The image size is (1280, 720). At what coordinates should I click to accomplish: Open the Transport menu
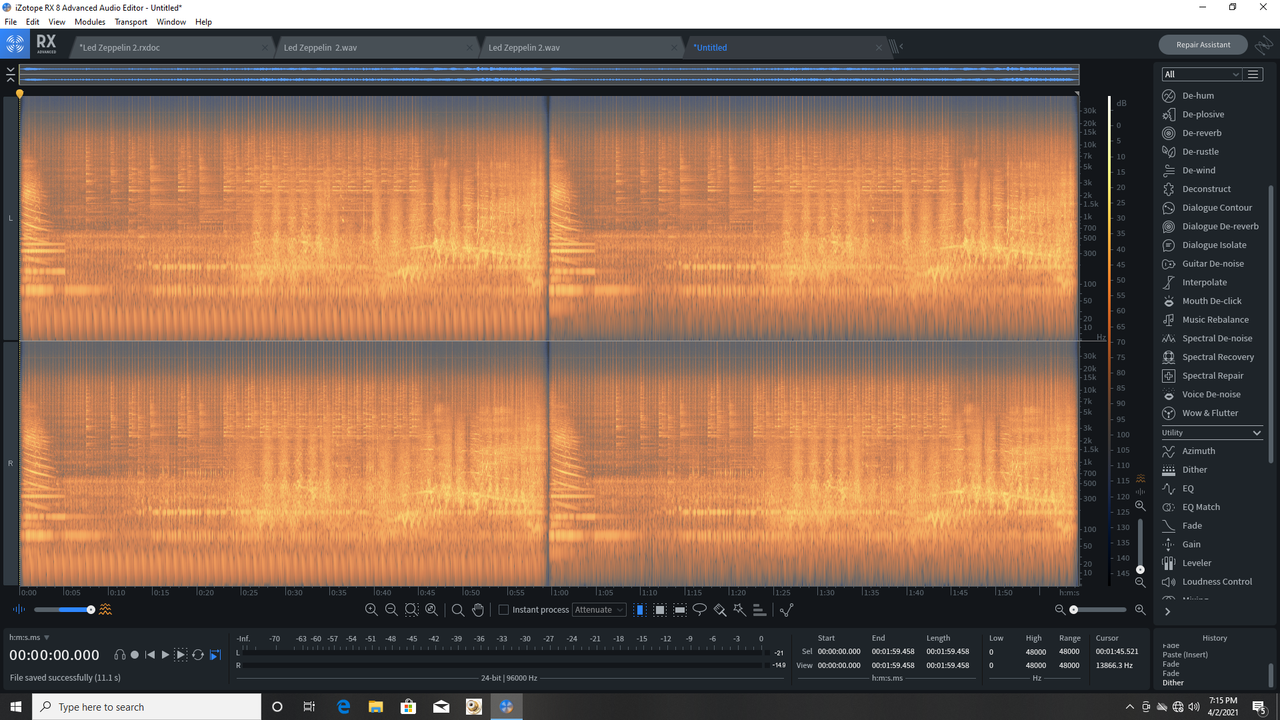[x=131, y=22]
